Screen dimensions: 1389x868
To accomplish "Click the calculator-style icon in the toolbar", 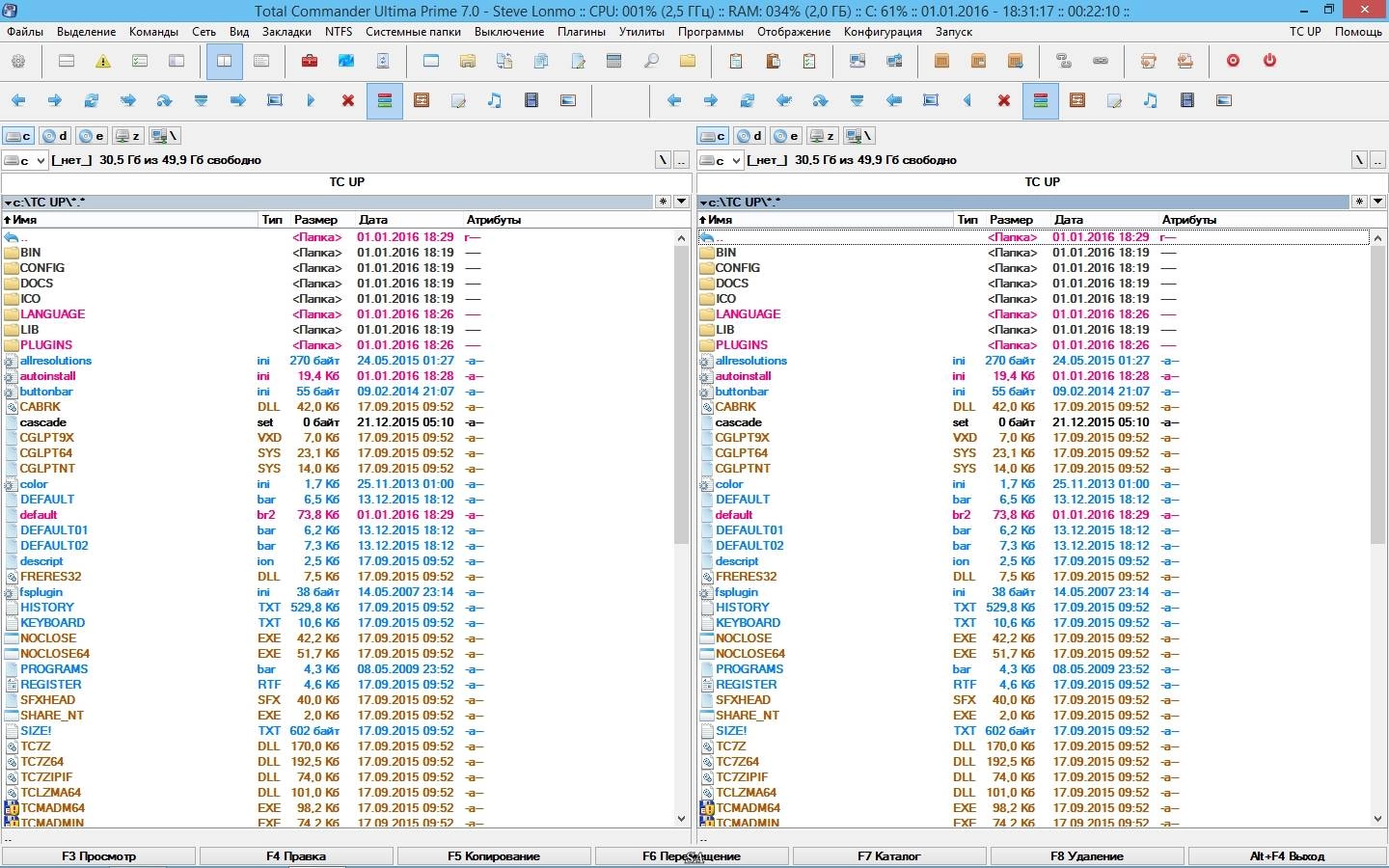I will [614, 61].
